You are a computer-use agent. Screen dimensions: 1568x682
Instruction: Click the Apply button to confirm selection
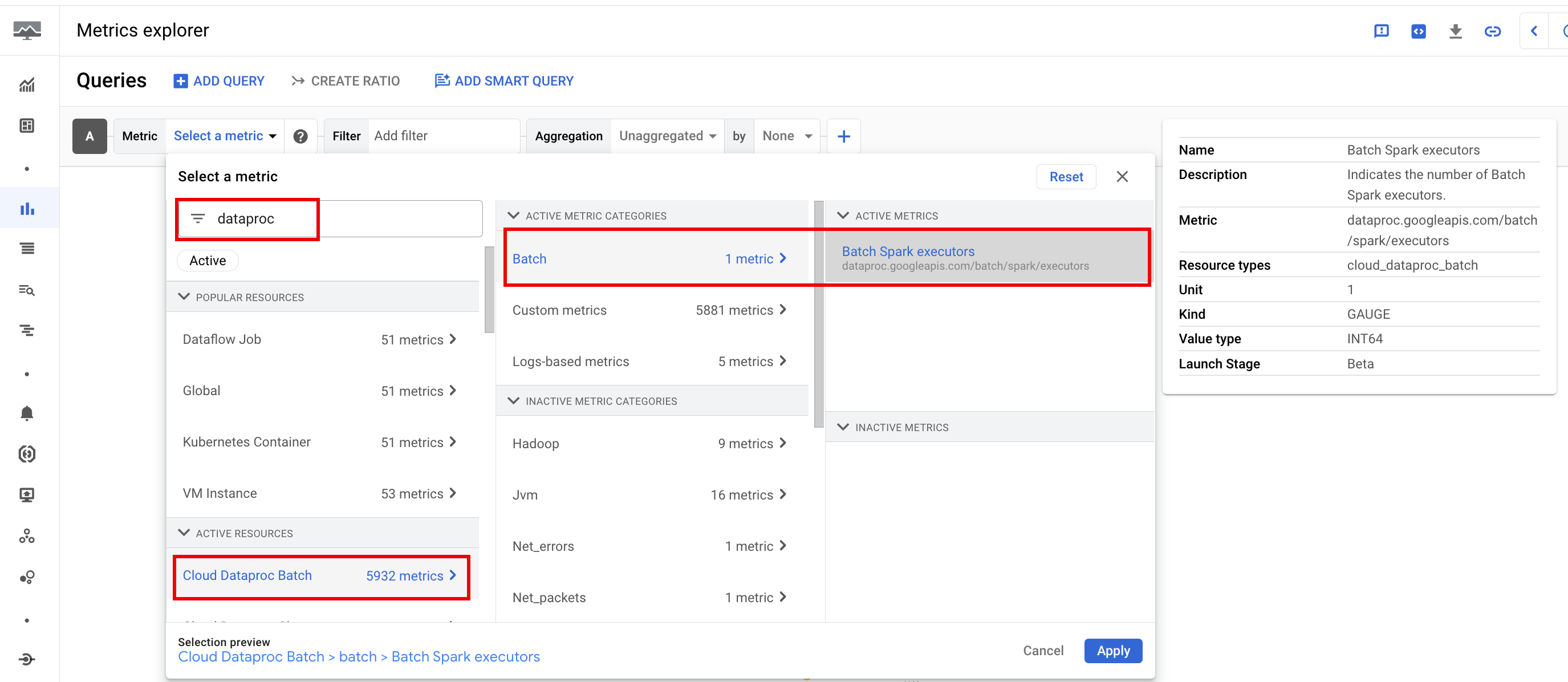coord(1113,650)
